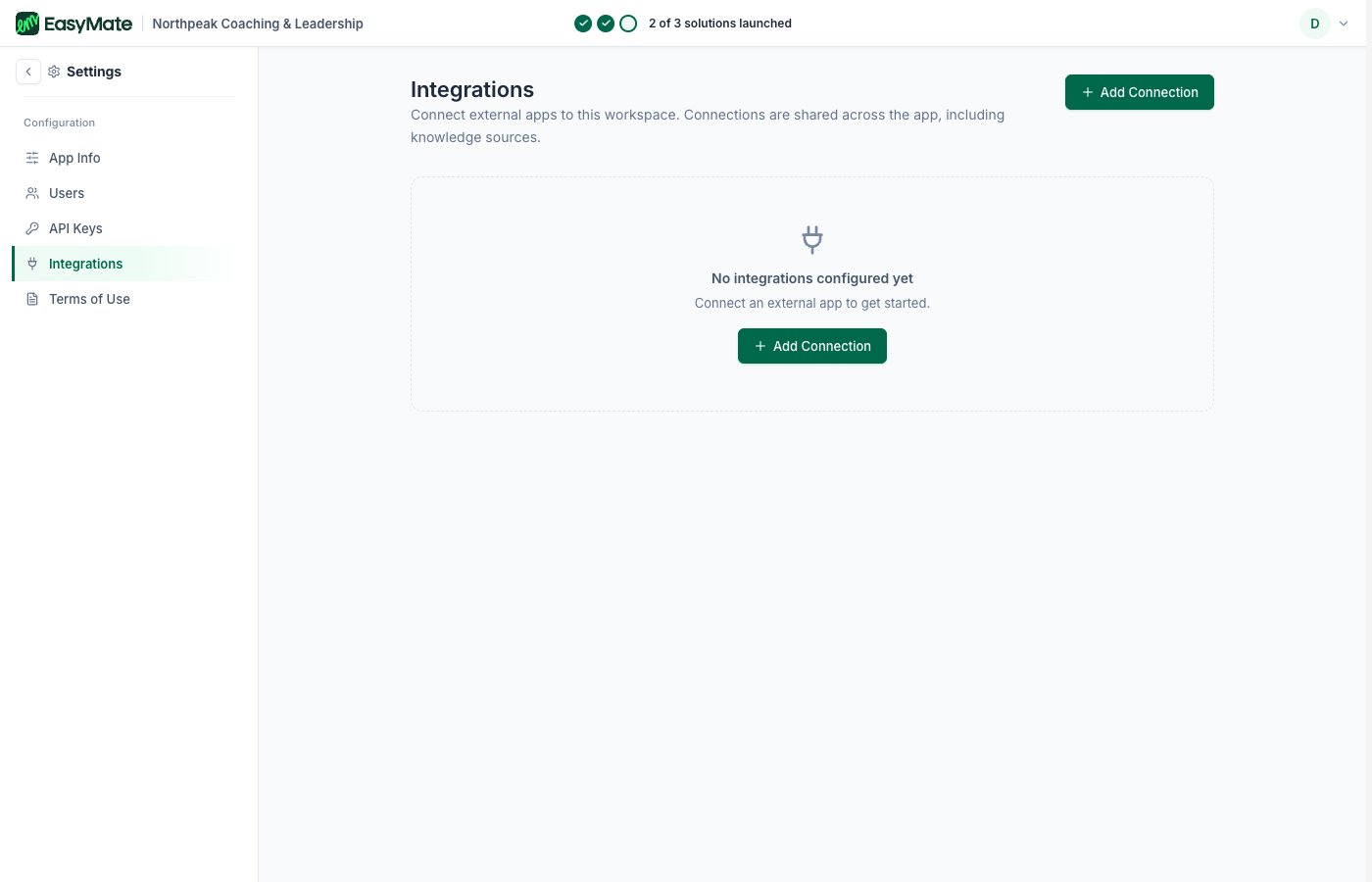Click the large plug icon in empty state
Image resolution: width=1372 pixels, height=882 pixels.
(812, 239)
